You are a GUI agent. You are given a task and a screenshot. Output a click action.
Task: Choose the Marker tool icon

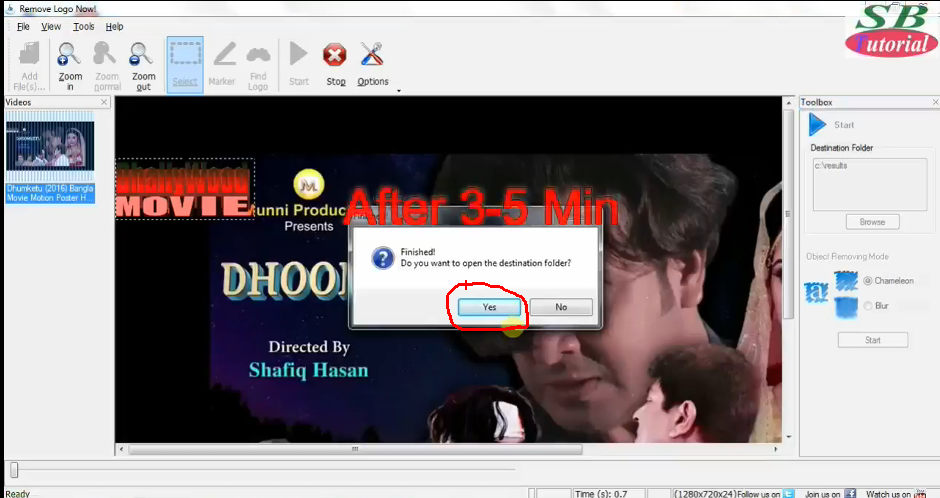pyautogui.click(x=222, y=55)
